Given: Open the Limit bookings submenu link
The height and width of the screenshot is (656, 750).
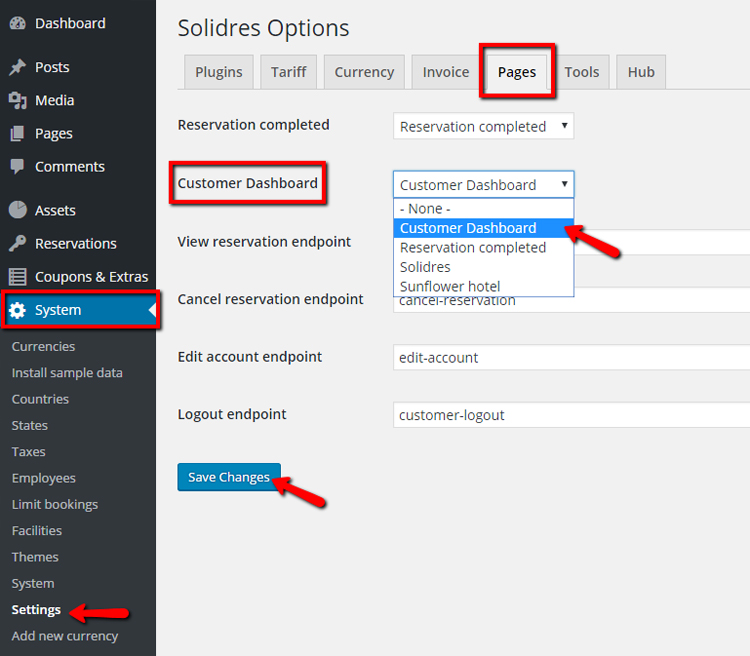Looking at the screenshot, I should coord(55,505).
